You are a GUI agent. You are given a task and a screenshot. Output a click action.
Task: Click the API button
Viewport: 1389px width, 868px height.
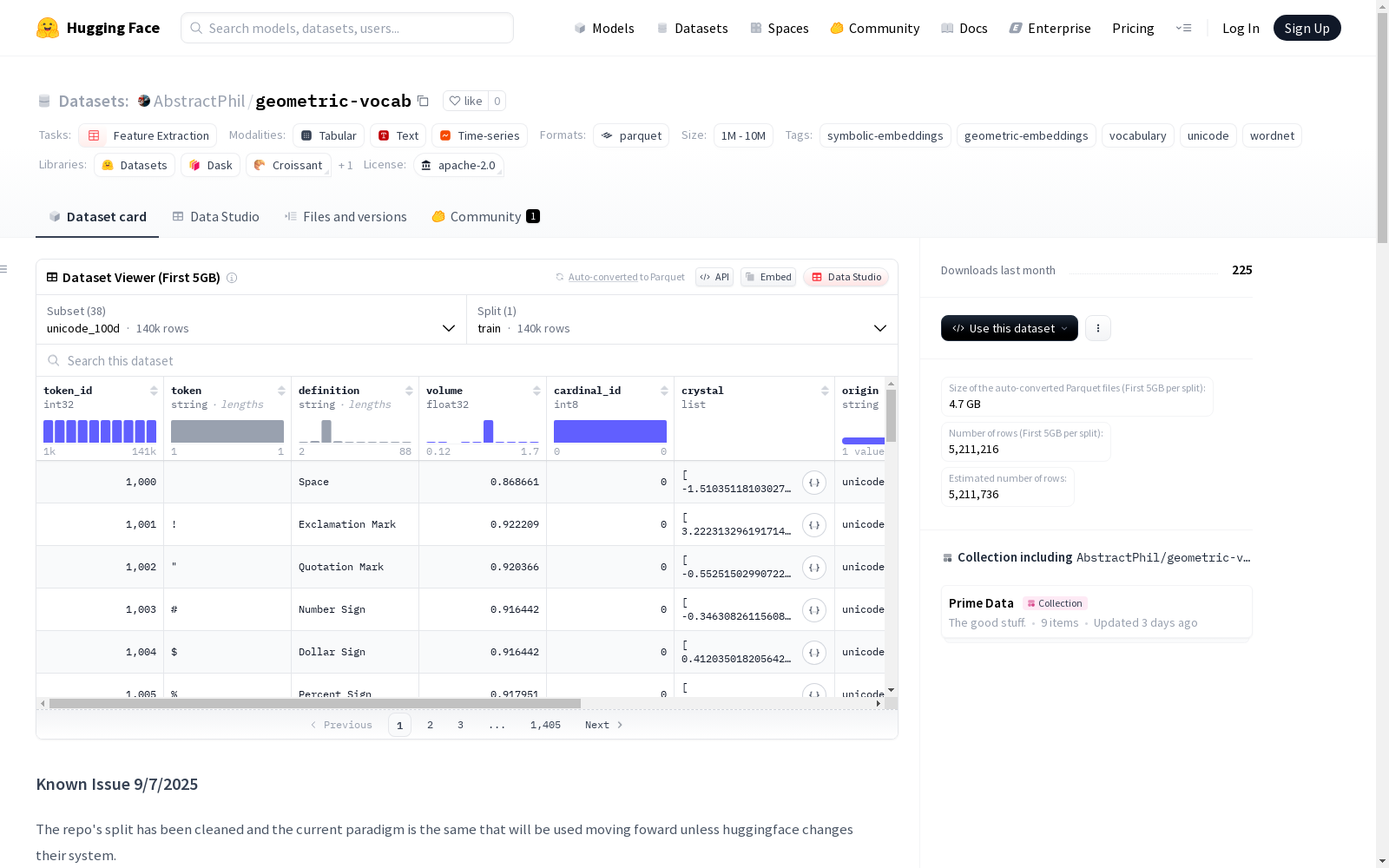714,277
